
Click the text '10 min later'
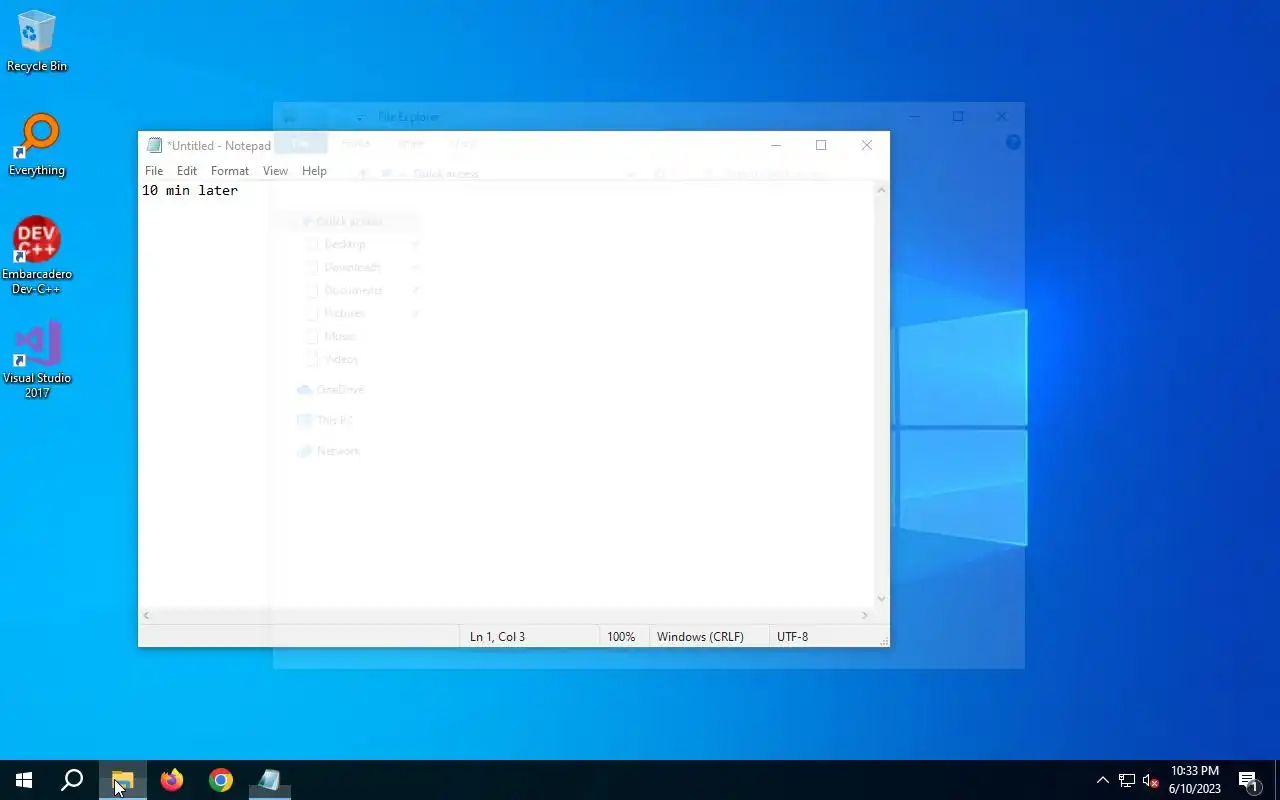(x=190, y=190)
